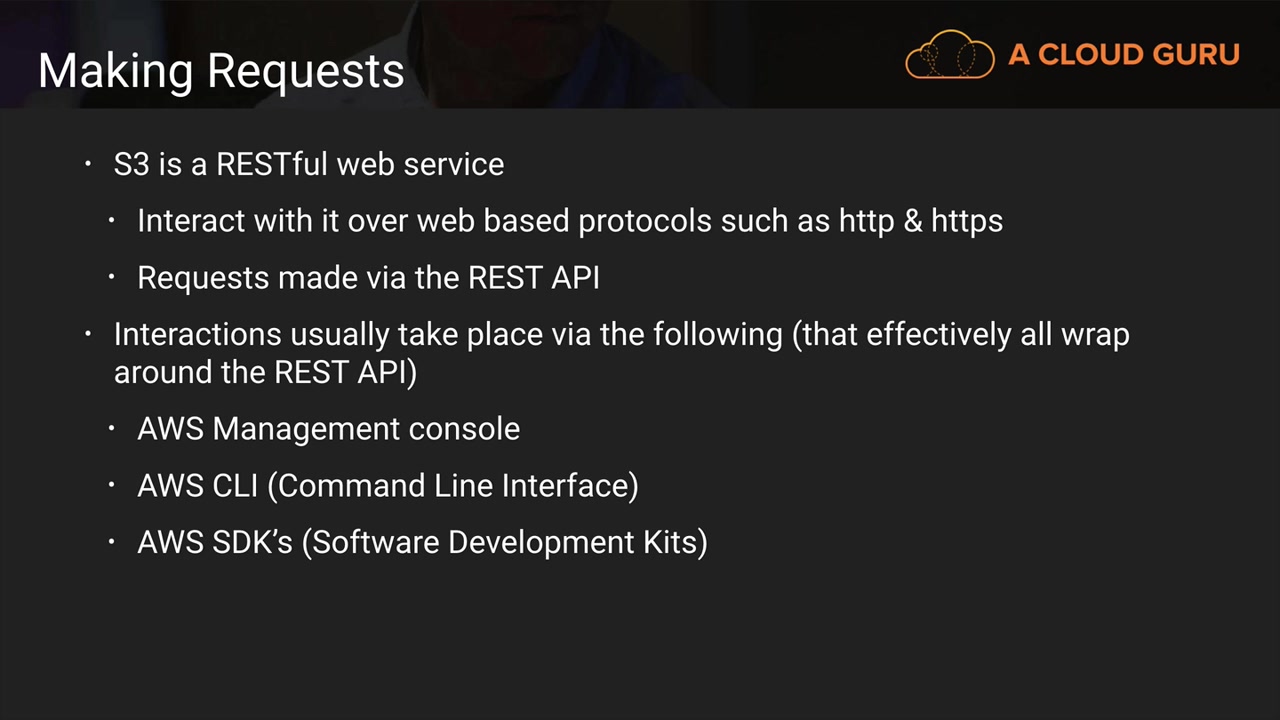Click the "Making Requests" slide title
This screenshot has height=720, width=1280.
click(221, 71)
